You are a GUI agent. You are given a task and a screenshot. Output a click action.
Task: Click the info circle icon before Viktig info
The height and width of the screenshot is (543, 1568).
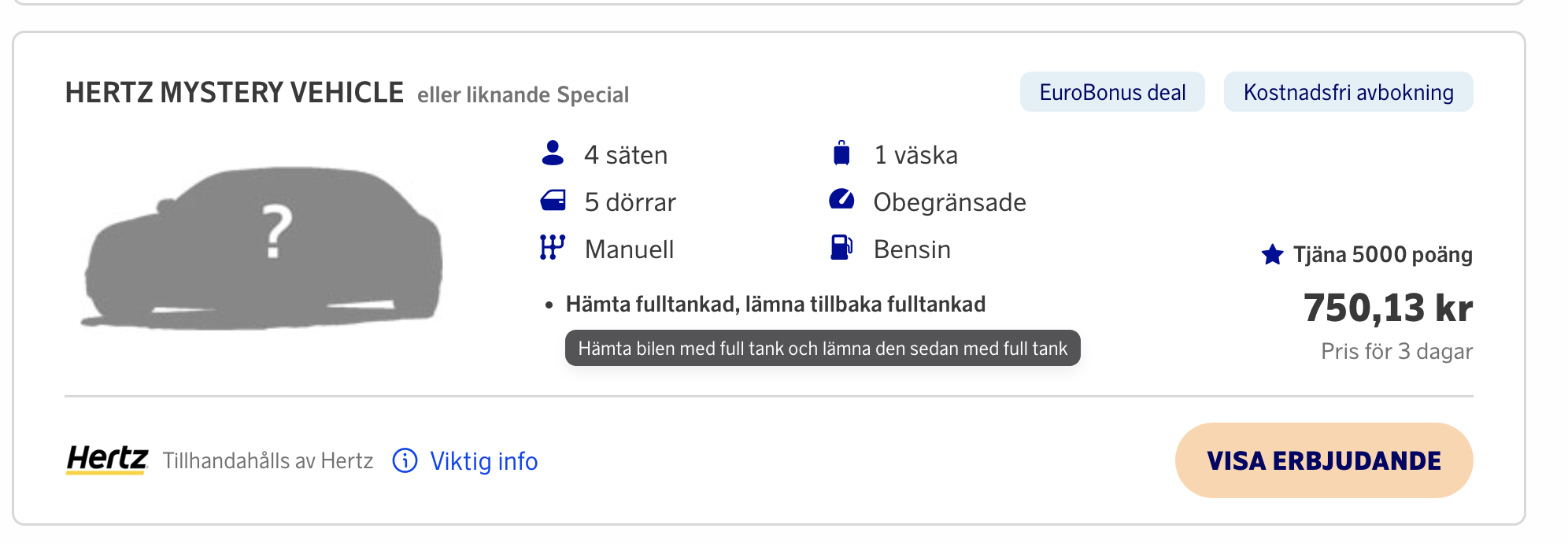click(404, 462)
